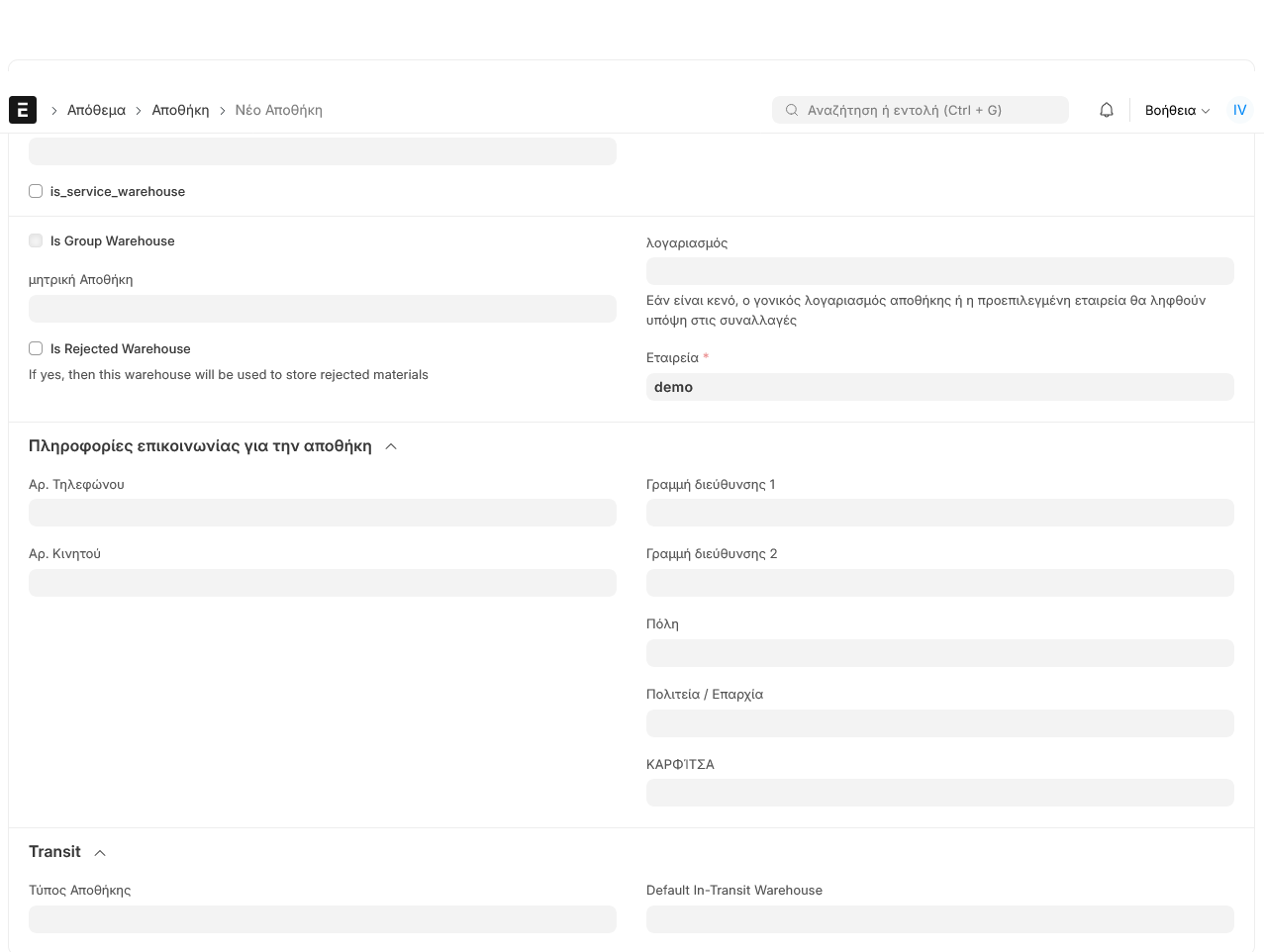The image size is (1264, 952).
Task: Open the IV user avatar menu
Action: 1239,110
